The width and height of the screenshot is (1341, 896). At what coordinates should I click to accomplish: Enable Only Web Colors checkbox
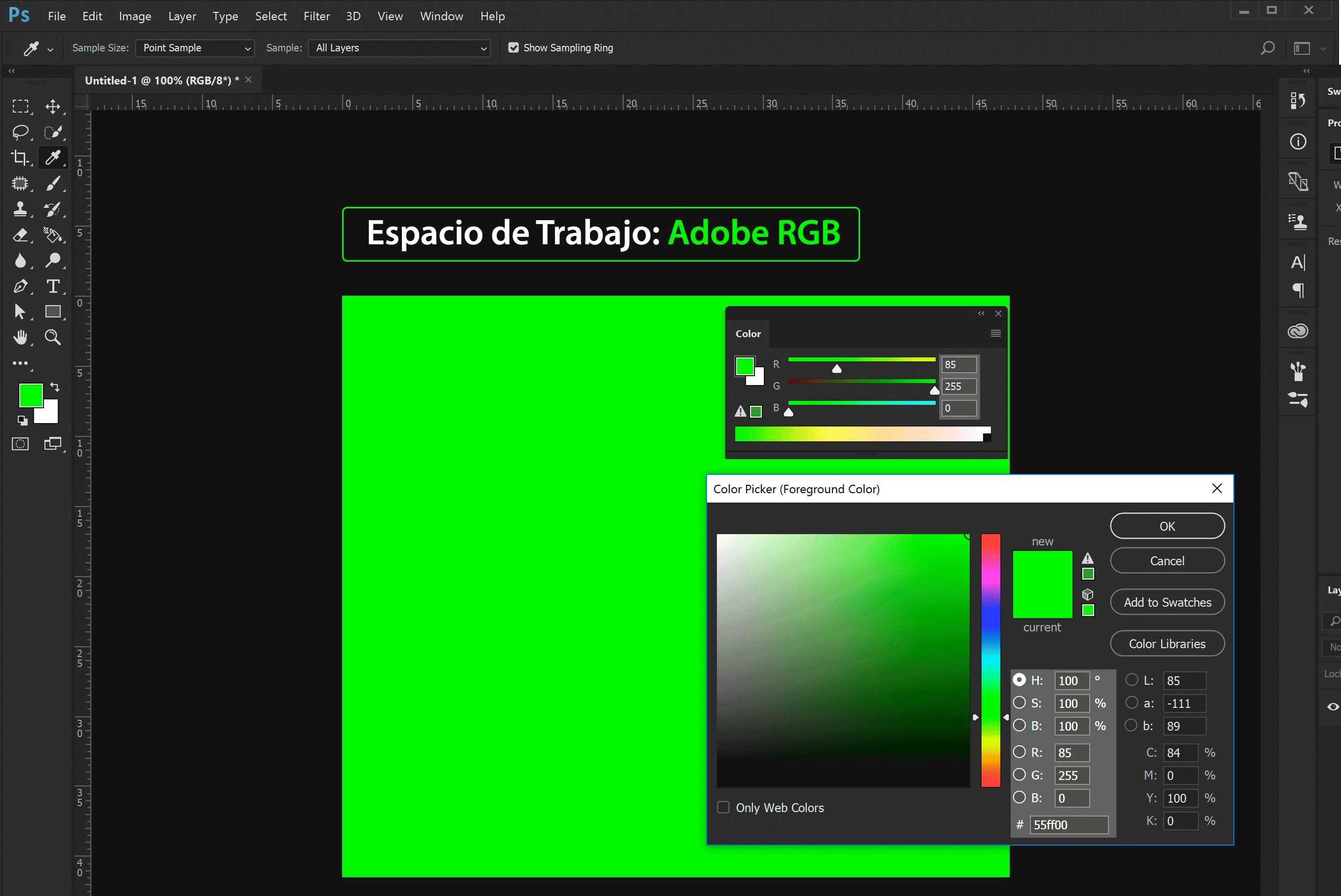coord(723,807)
